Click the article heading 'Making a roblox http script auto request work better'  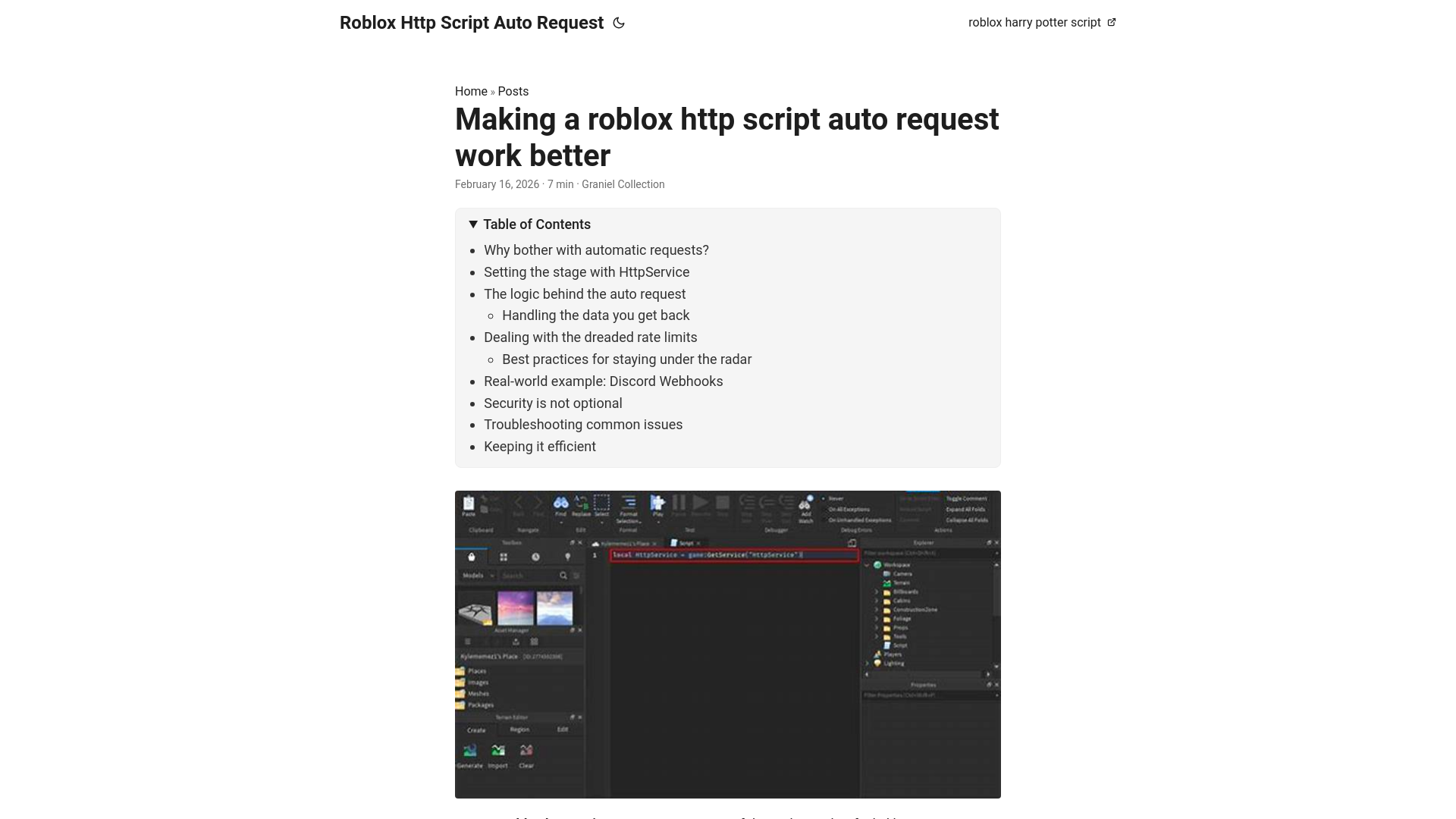point(727,137)
